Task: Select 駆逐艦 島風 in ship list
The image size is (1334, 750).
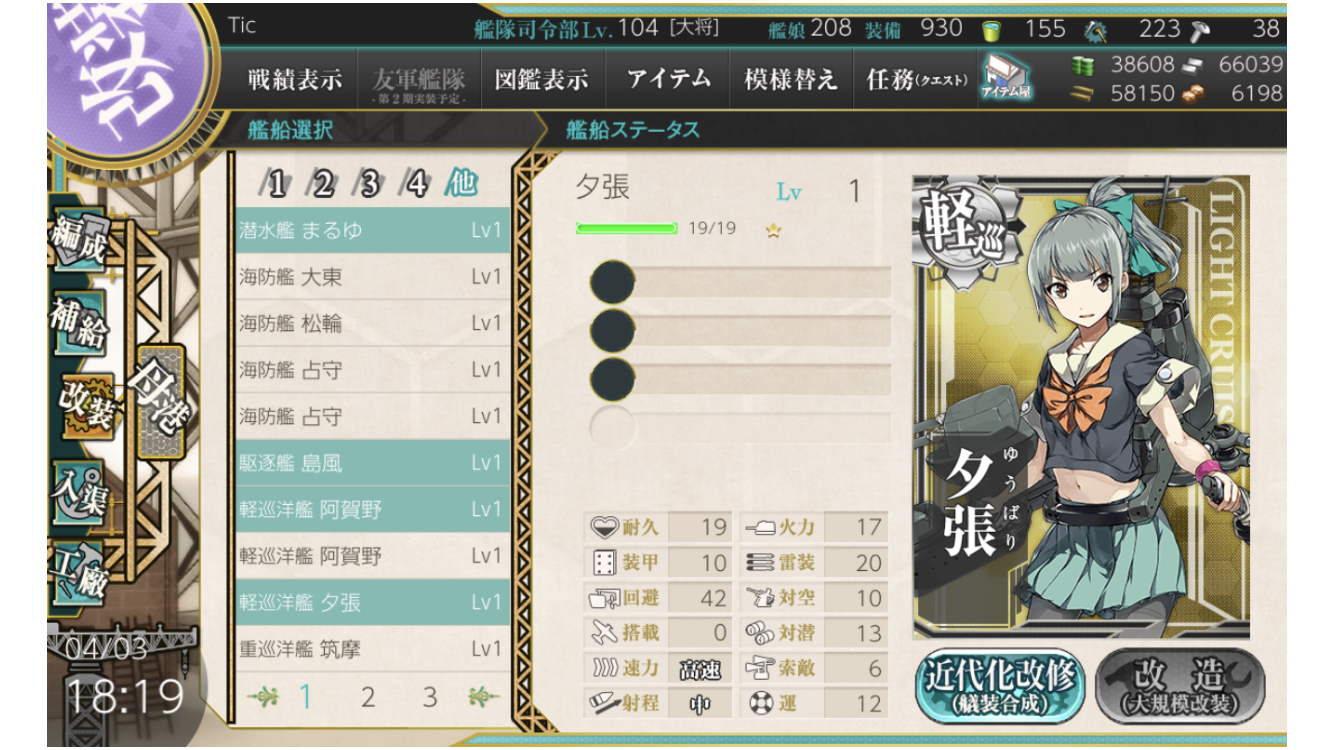Action: tap(373, 463)
